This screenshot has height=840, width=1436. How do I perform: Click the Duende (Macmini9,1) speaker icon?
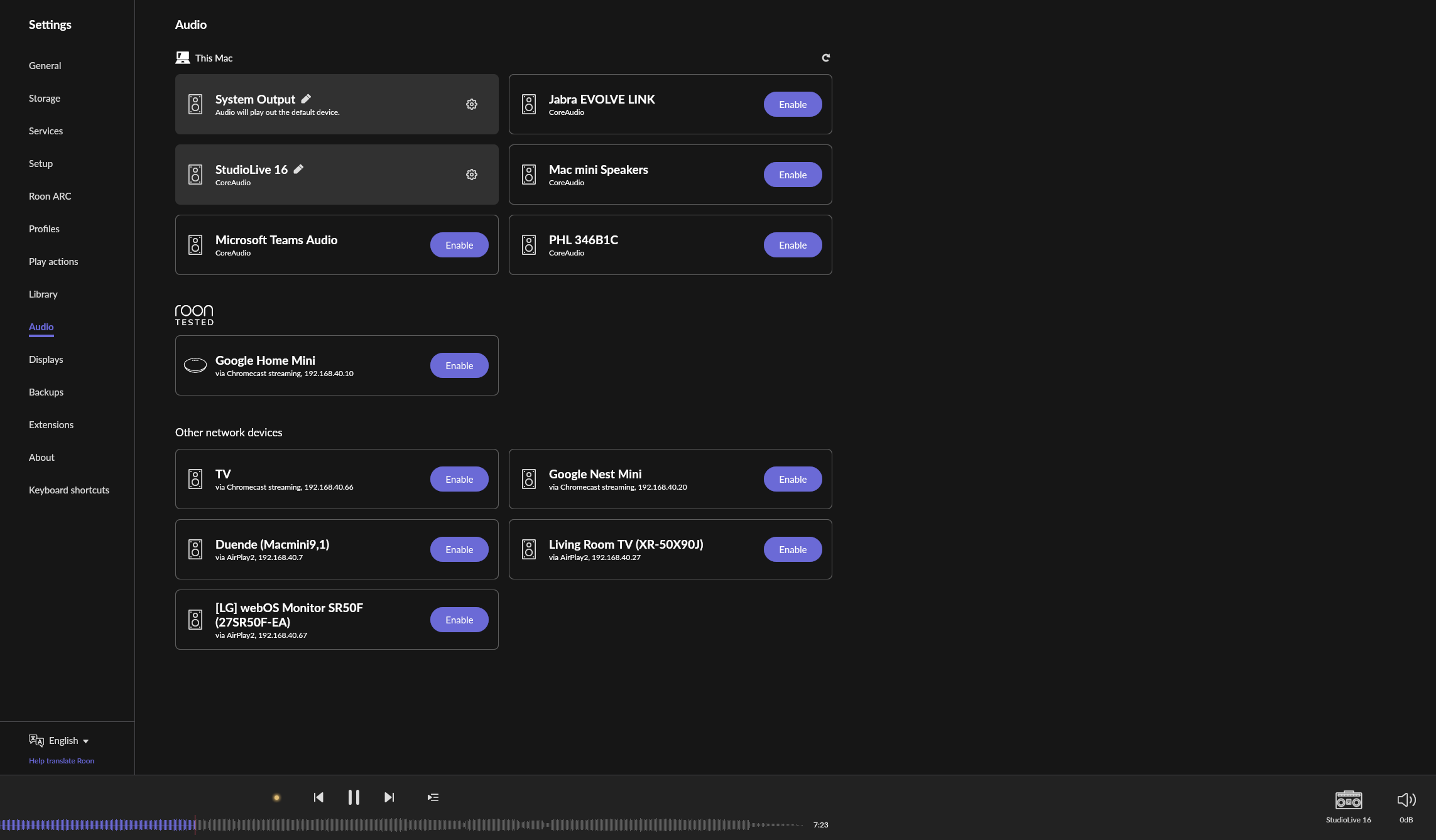tap(195, 549)
